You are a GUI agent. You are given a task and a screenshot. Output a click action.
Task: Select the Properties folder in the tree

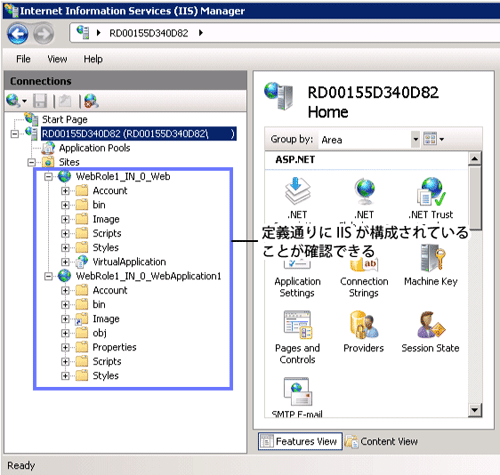(x=114, y=347)
